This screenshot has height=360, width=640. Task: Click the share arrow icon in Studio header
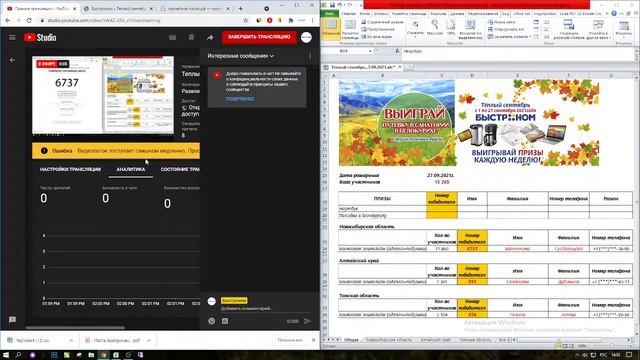tap(210, 37)
